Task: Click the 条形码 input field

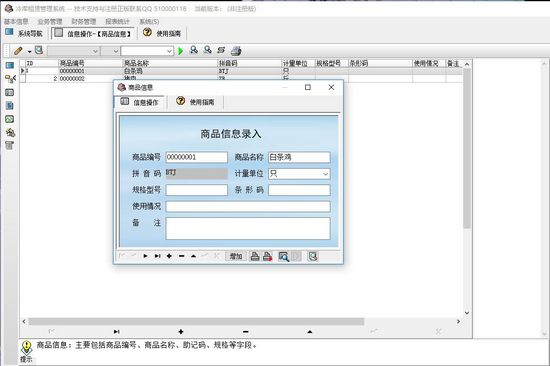Action: point(299,190)
